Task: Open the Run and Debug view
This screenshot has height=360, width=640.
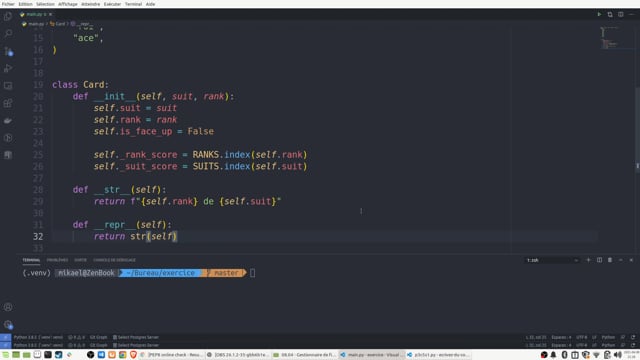Action: pos(8,68)
